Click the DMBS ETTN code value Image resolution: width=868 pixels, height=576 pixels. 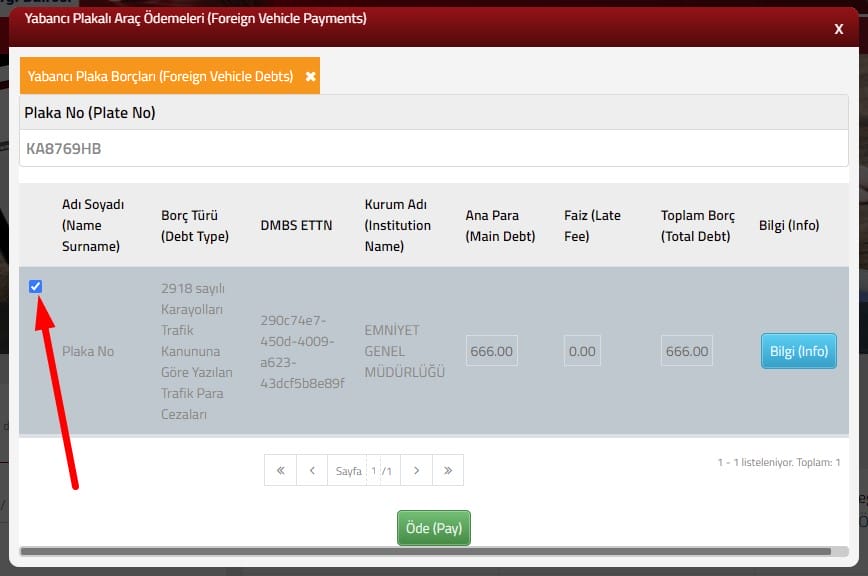pos(302,351)
